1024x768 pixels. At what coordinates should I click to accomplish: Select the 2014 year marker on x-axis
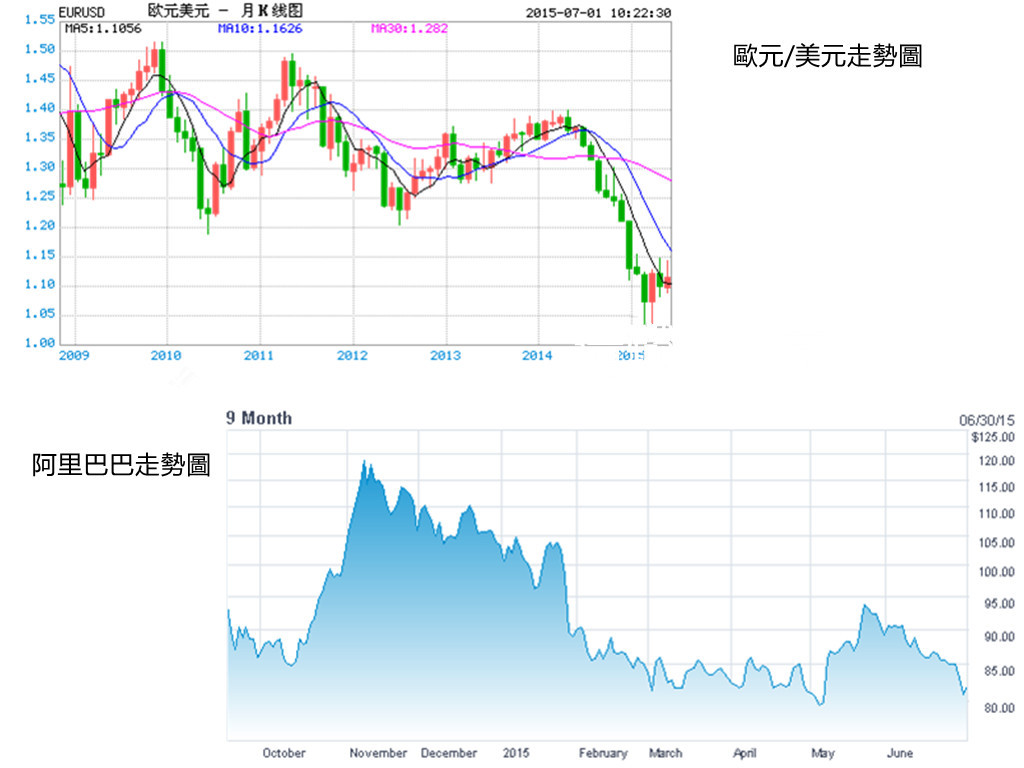pyautogui.click(x=538, y=355)
